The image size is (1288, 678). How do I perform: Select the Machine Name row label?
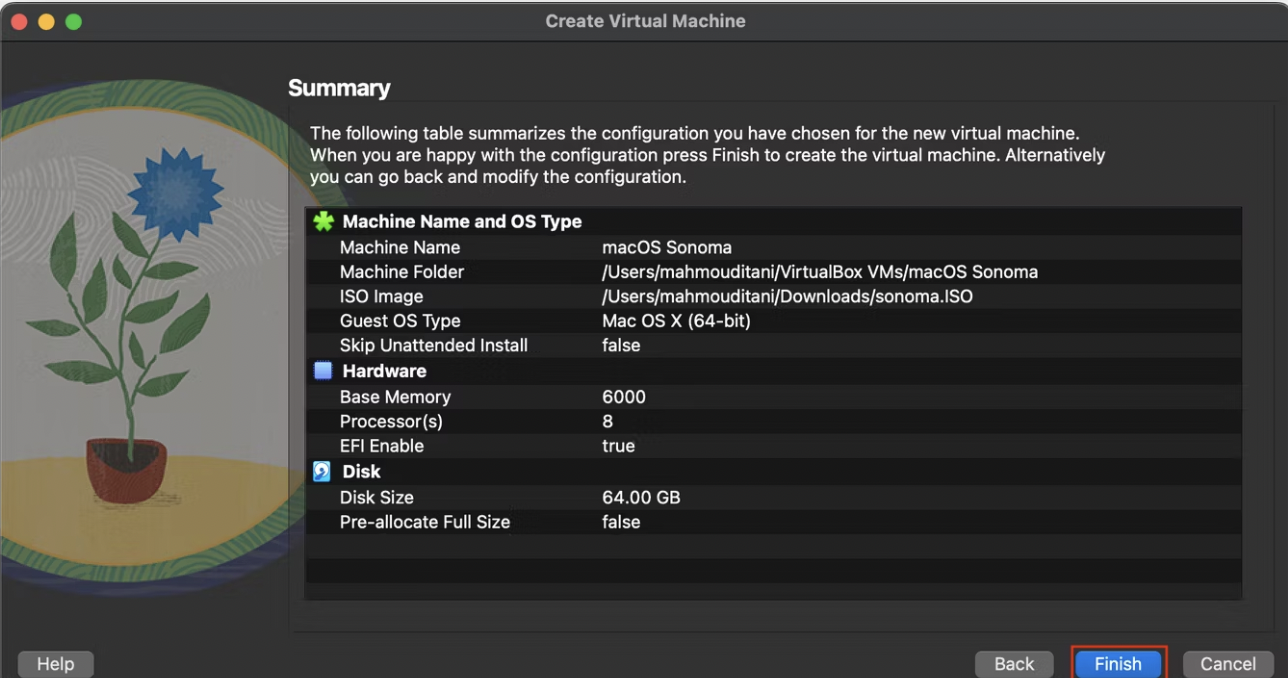400,247
